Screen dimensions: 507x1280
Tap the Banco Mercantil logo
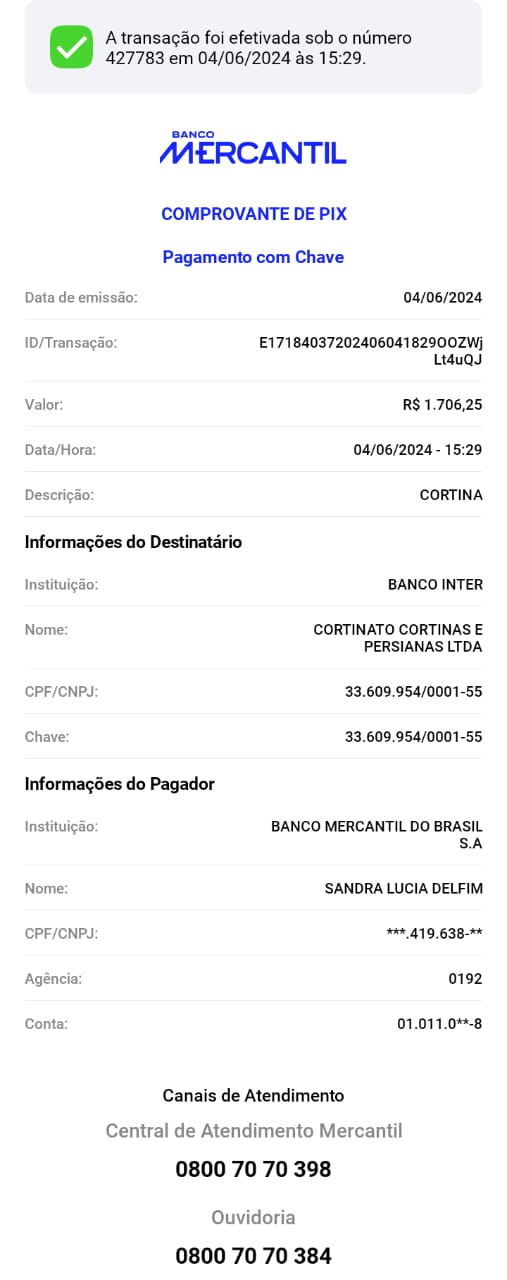(x=253, y=148)
